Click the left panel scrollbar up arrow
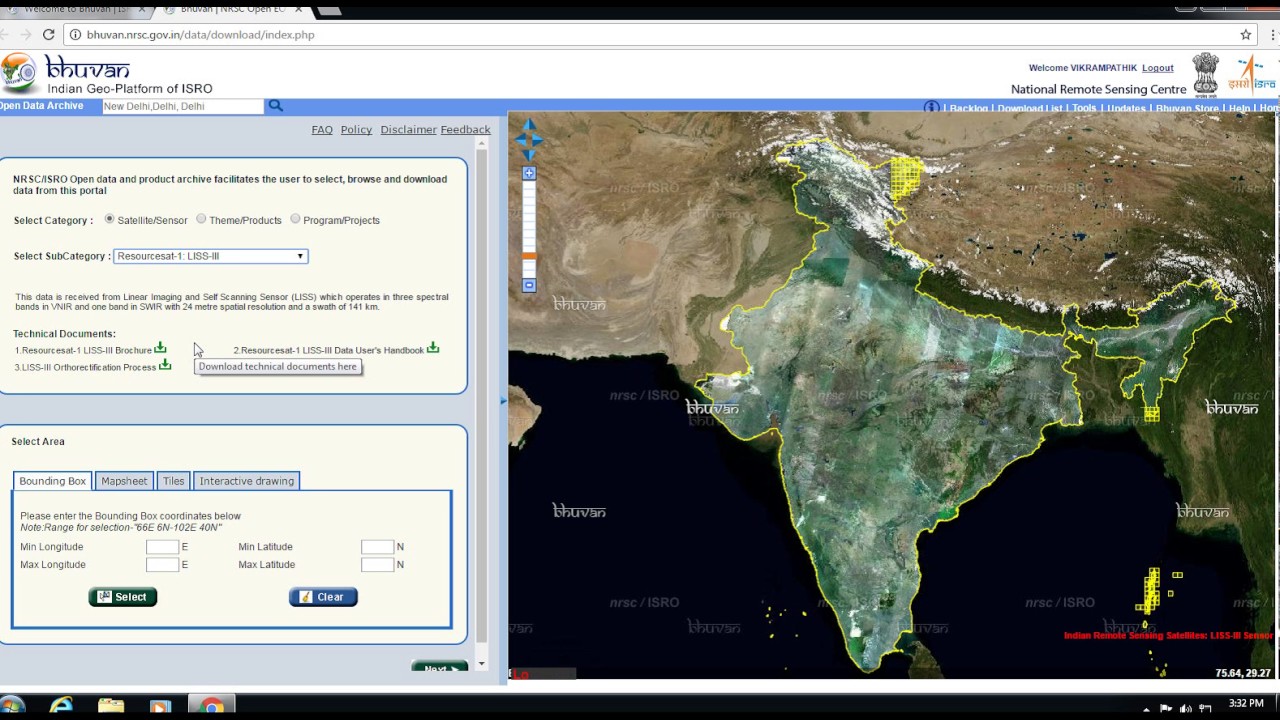The width and height of the screenshot is (1280, 720). point(481,144)
